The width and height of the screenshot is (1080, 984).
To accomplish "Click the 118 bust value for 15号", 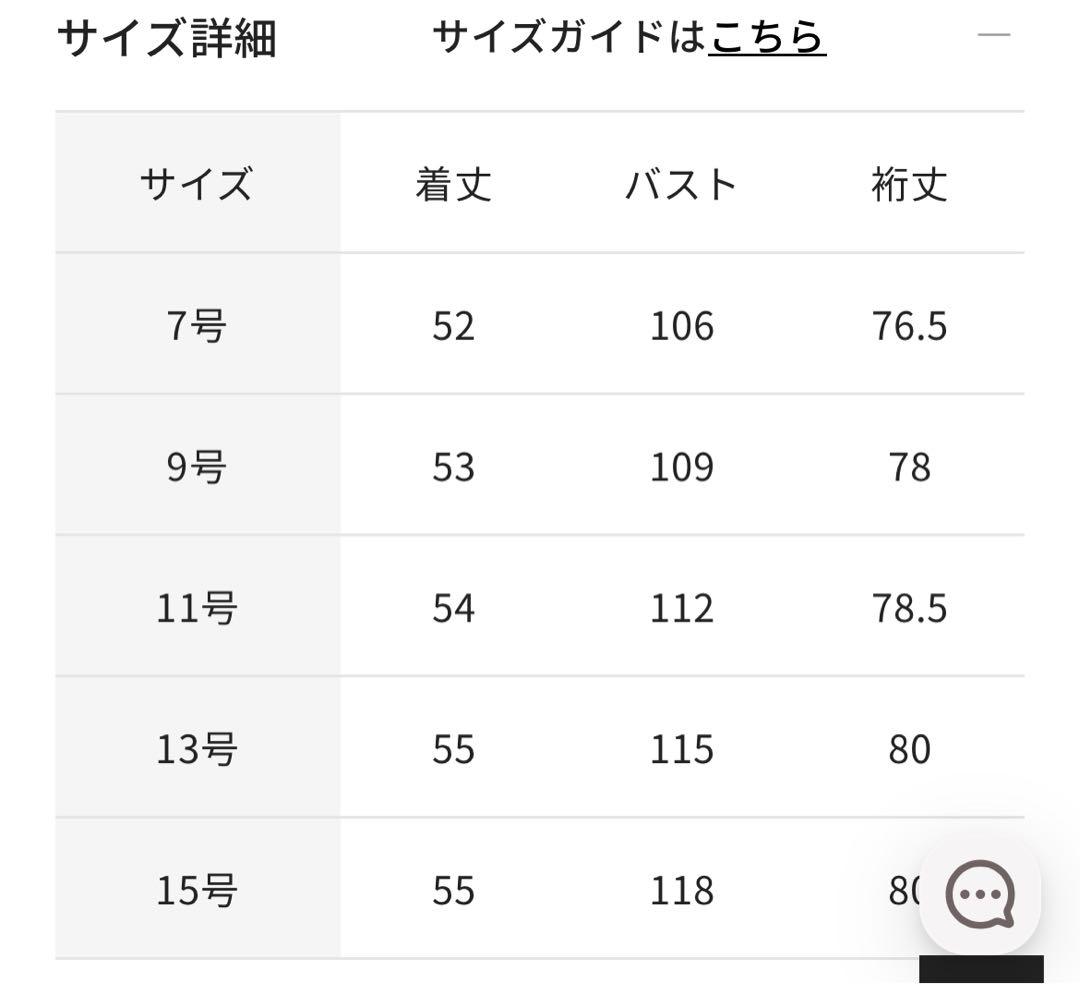I will (682, 890).
